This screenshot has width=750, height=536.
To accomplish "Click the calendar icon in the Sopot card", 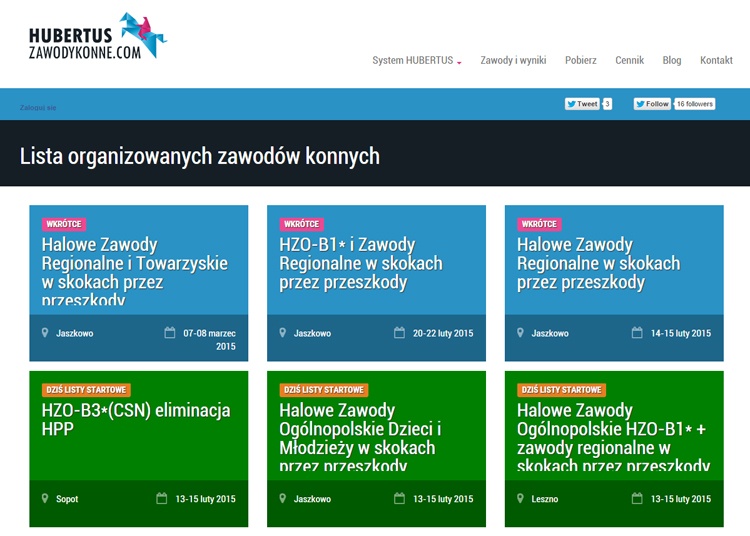I will point(162,499).
